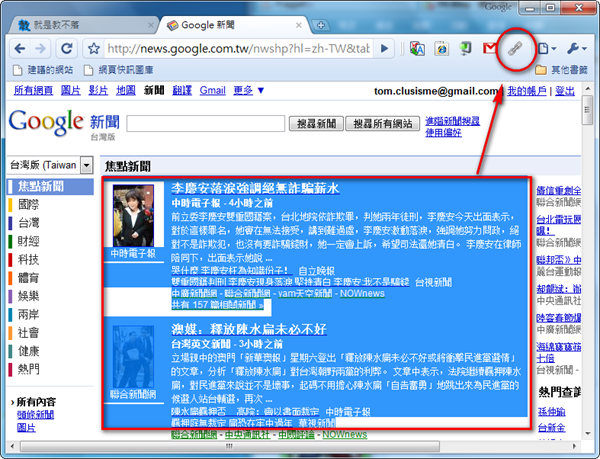Image resolution: width=600 pixels, height=459 pixels.
Task: Select 財經 category in the sidebar
Action: tap(28, 241)
